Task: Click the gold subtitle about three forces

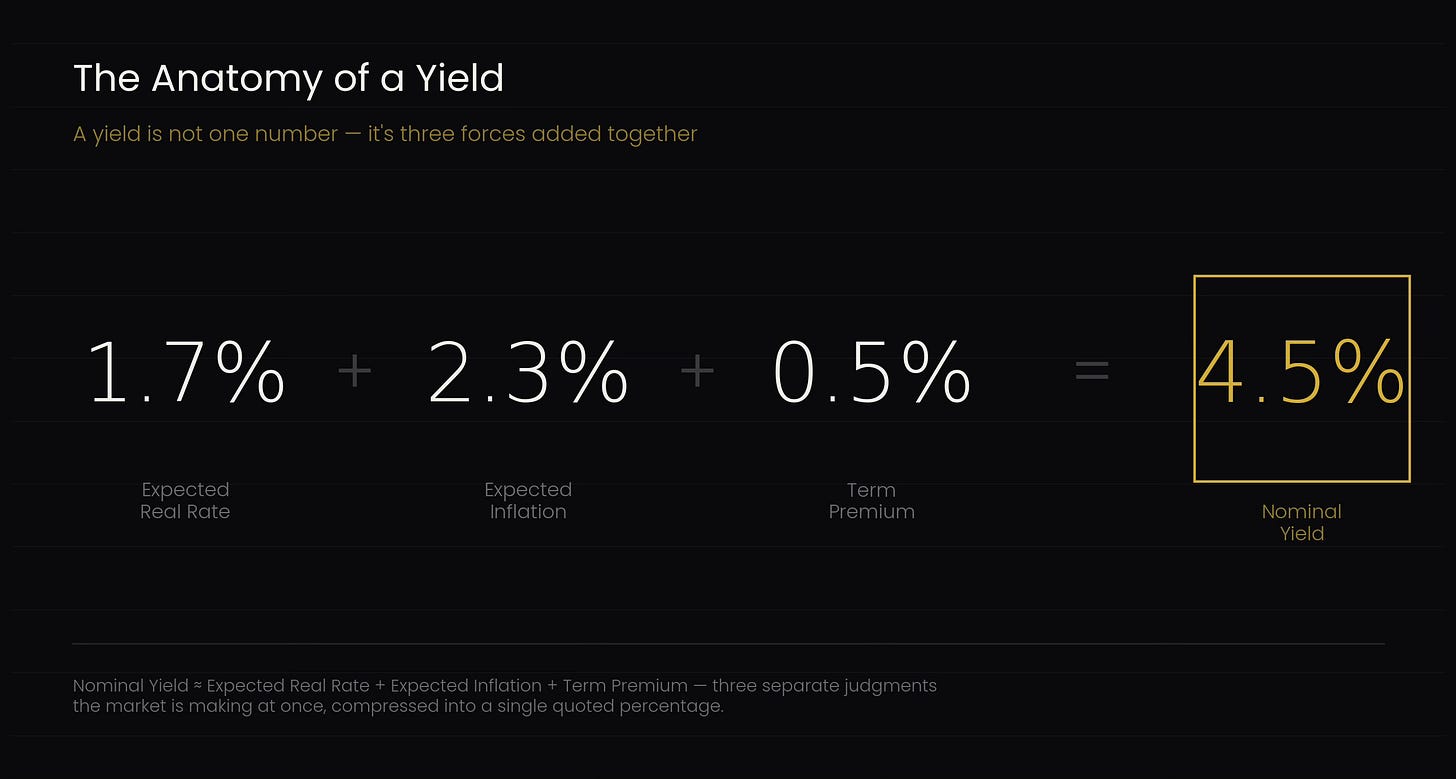Action: [x=385, y=134]
